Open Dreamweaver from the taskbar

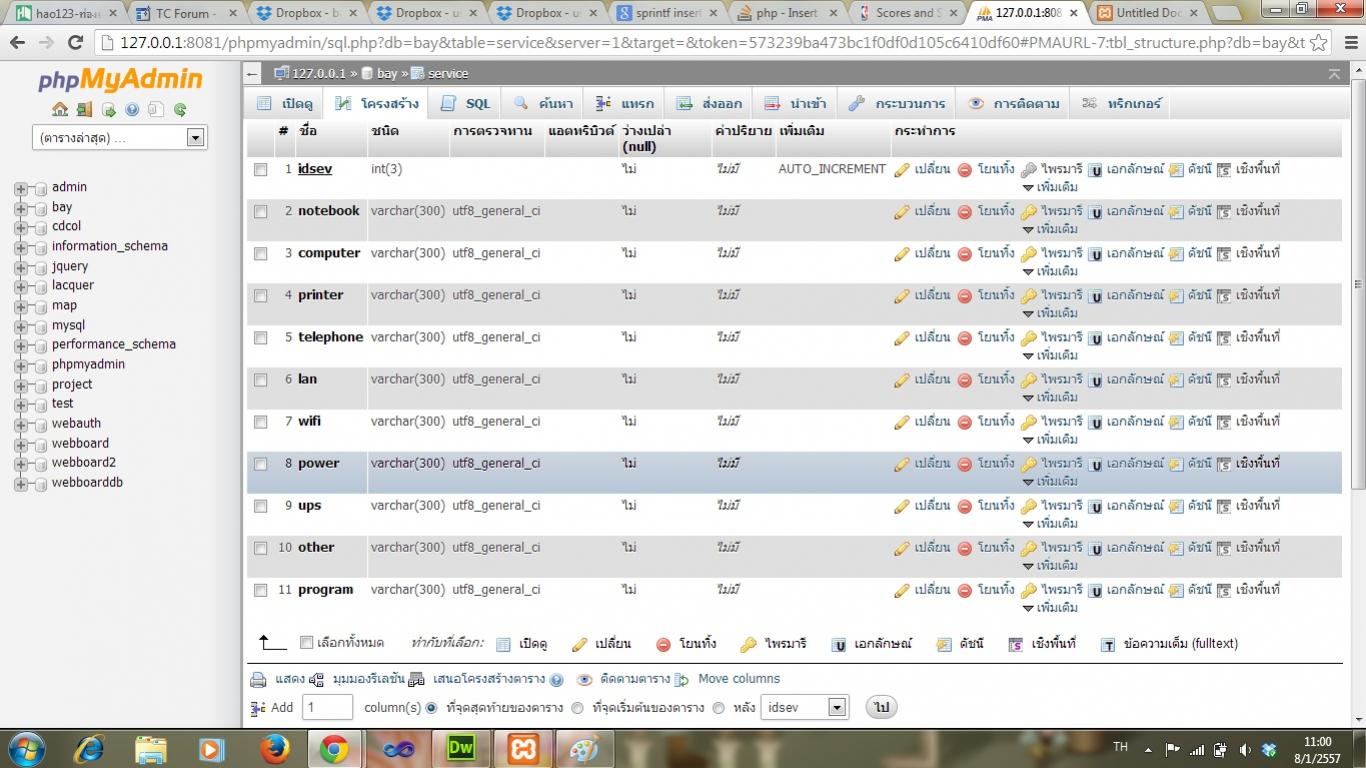460,748
